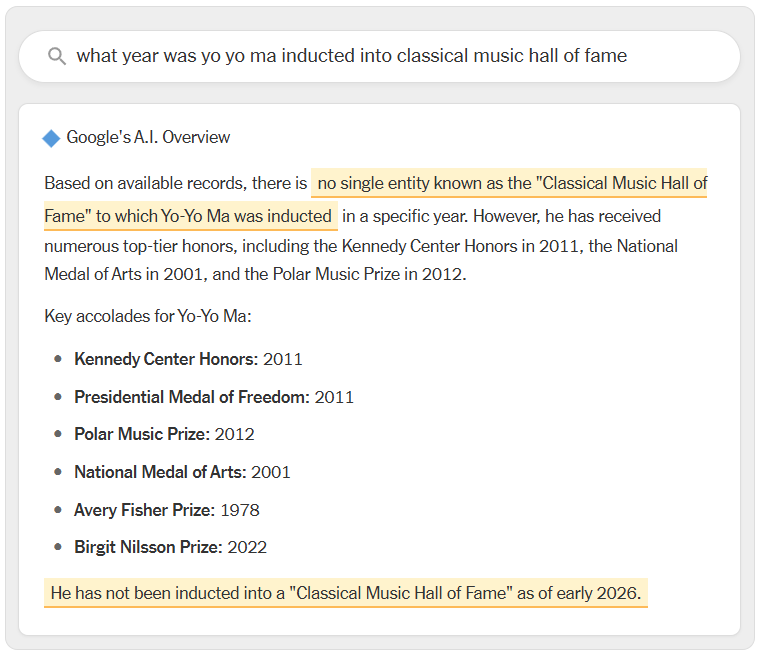Click the year 1978 in the list

click(x=240, y=510)
